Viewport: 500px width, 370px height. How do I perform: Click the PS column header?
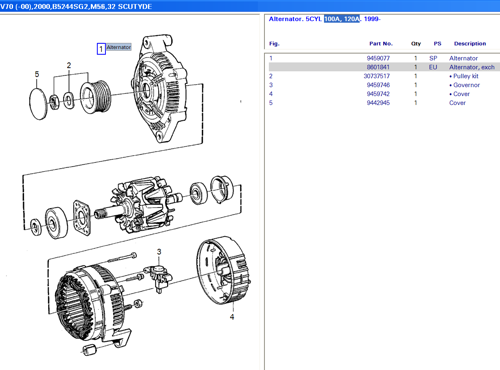(x=437, y=44)
